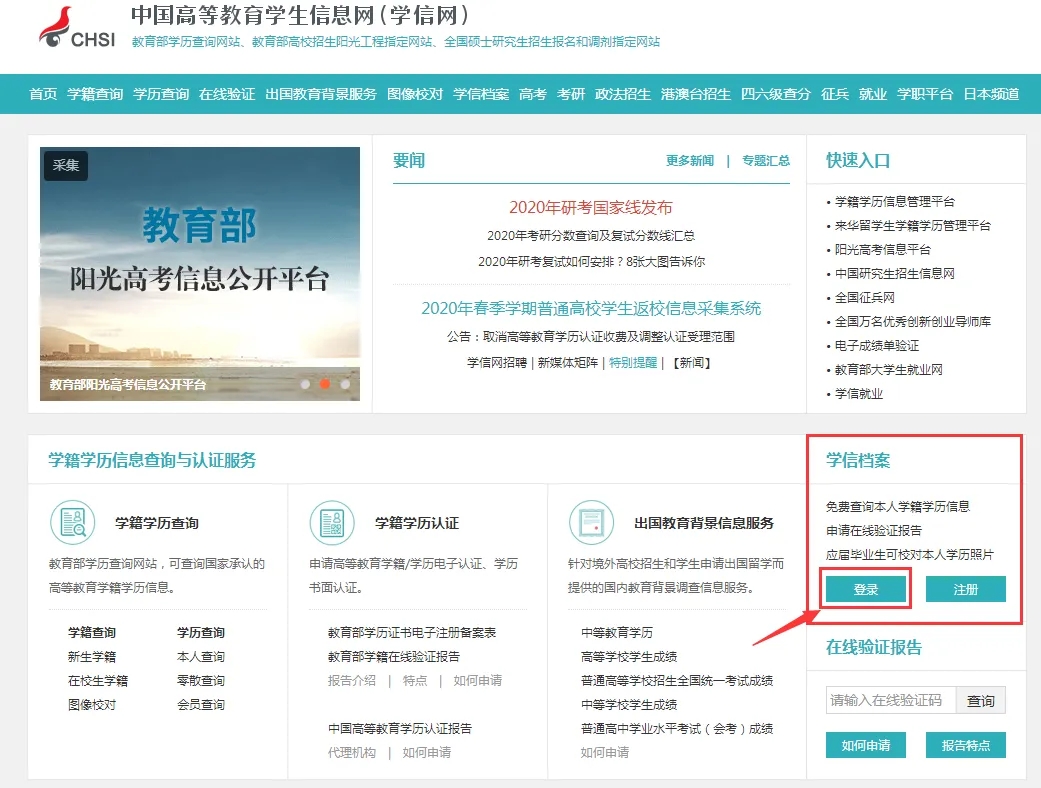Image resolution: width=1041 pixels, height=788 pixels.
Task: Click the 学籍学历认证 certificate icon
Action: click(x=332, y=522)
